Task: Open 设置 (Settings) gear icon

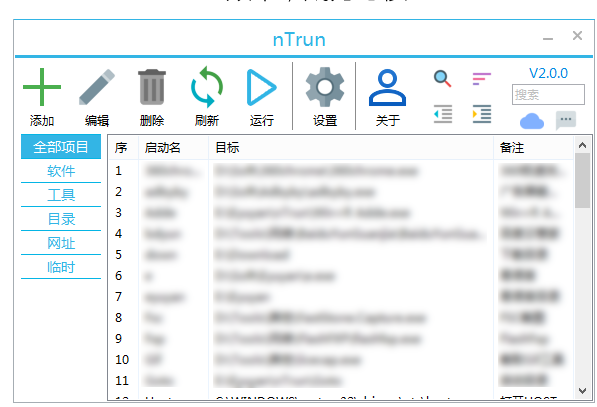Action: 325,87
